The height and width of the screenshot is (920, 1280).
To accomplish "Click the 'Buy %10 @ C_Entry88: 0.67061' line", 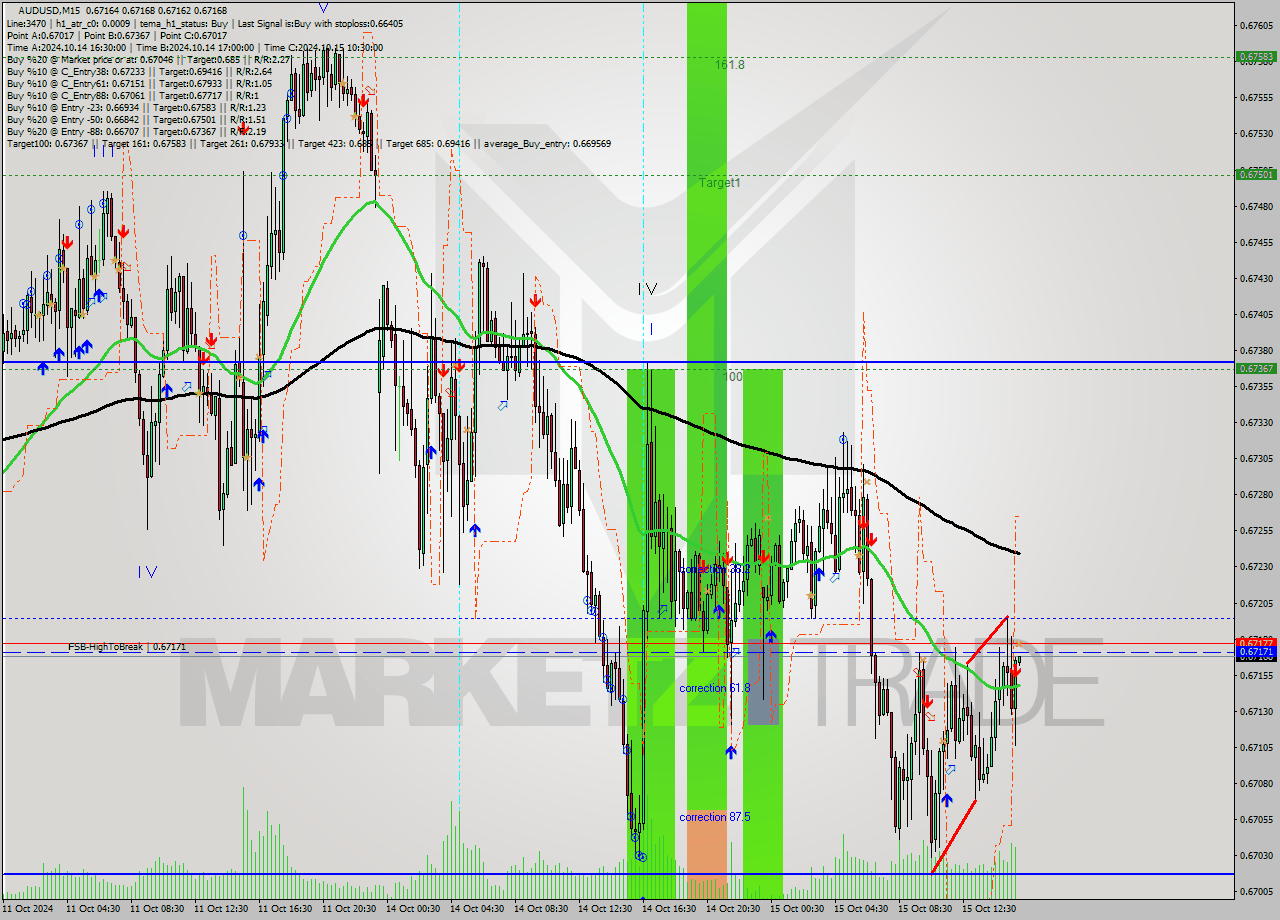I will 133,96.
